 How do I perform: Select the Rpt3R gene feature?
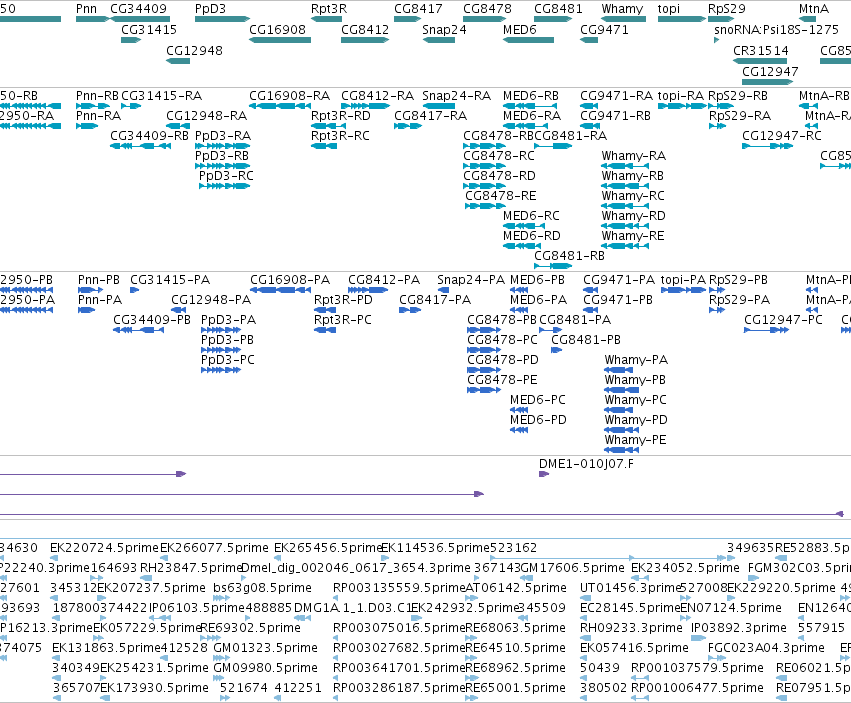pos(326,19)
